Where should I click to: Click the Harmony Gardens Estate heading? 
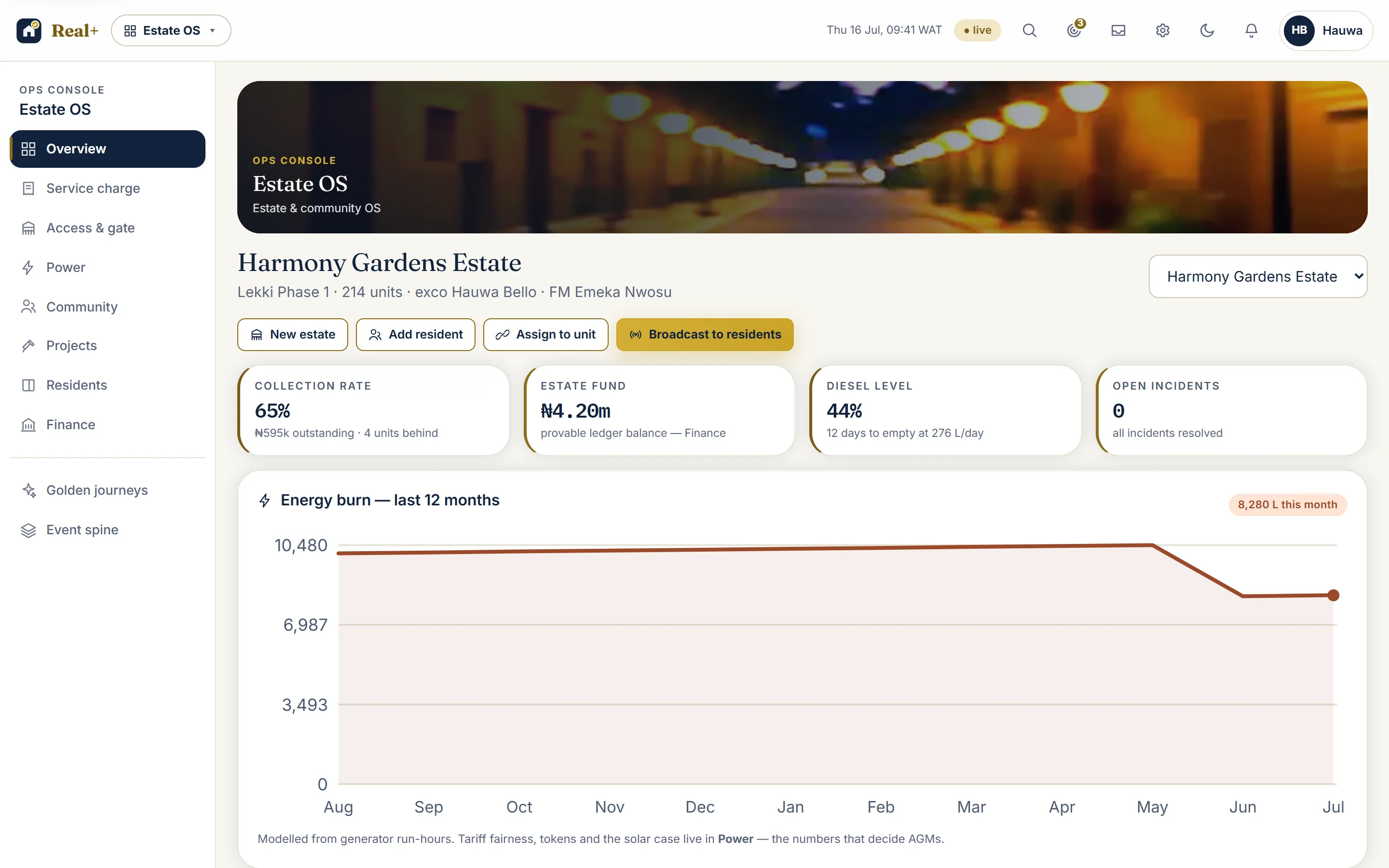(380, 263)
